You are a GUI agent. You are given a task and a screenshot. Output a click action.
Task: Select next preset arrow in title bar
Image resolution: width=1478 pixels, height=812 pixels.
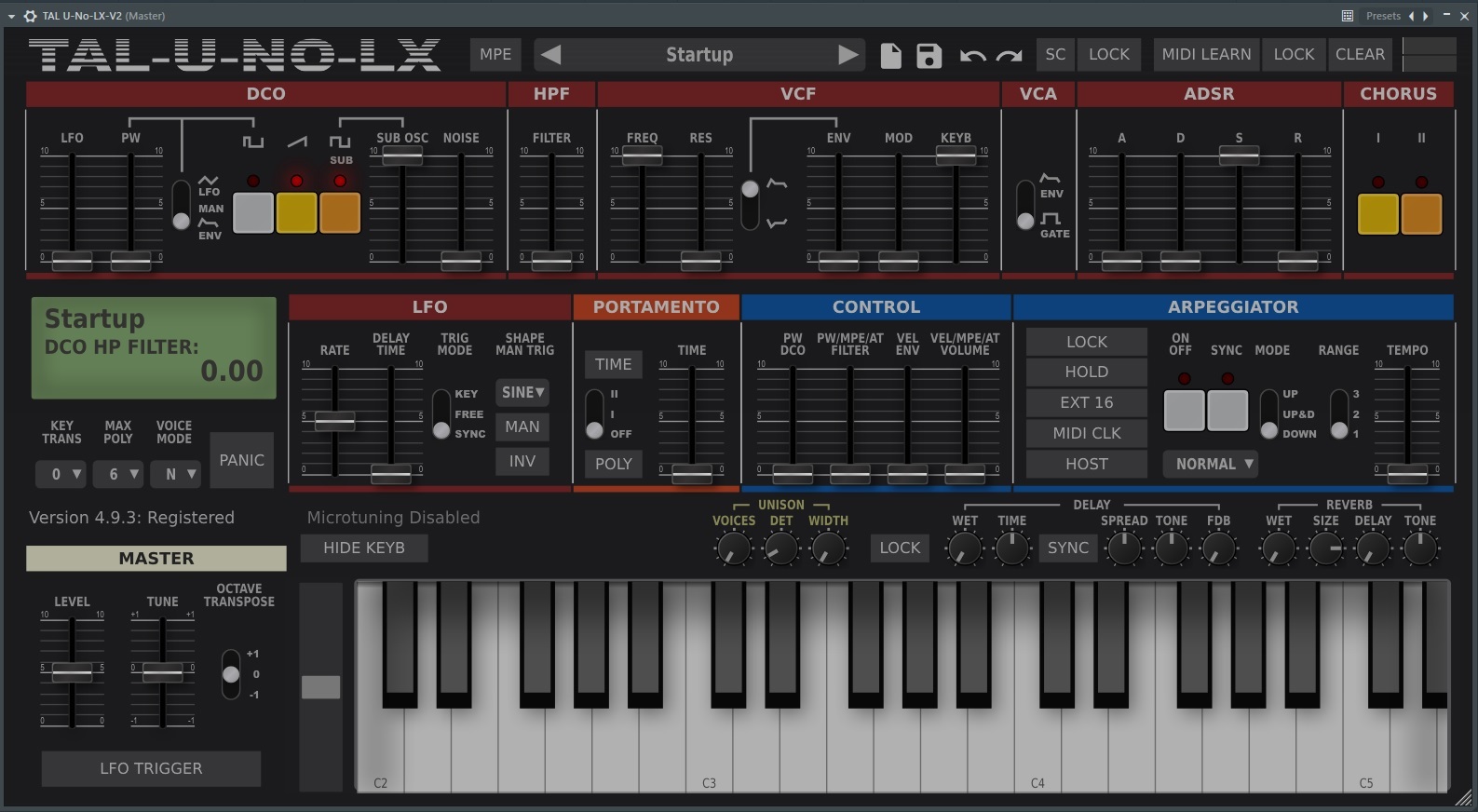pyautogui.click(x=1425, y=16)
